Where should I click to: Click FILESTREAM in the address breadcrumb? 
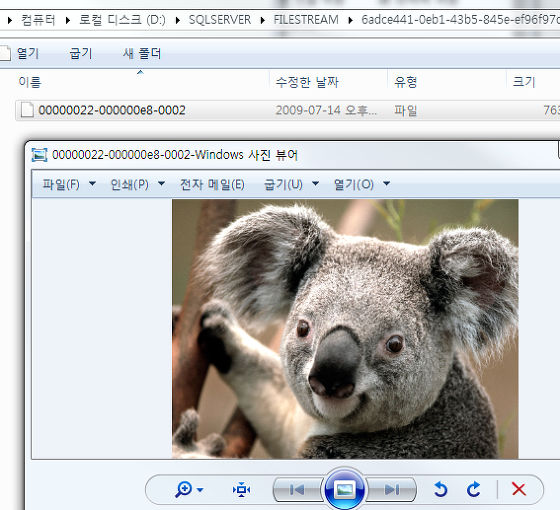pyautogui.click(x=306, y=20)
